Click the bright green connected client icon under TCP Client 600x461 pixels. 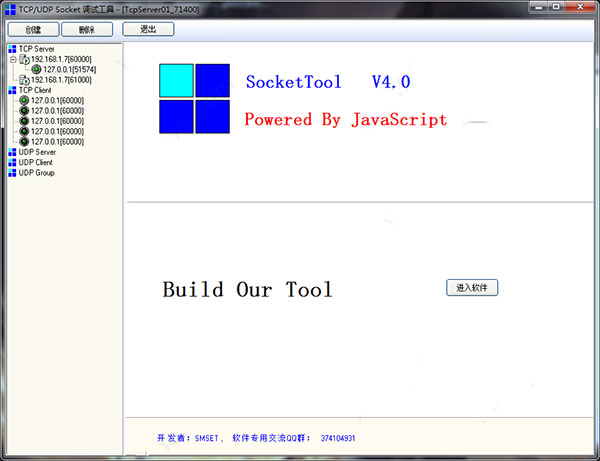click(24, 100)
